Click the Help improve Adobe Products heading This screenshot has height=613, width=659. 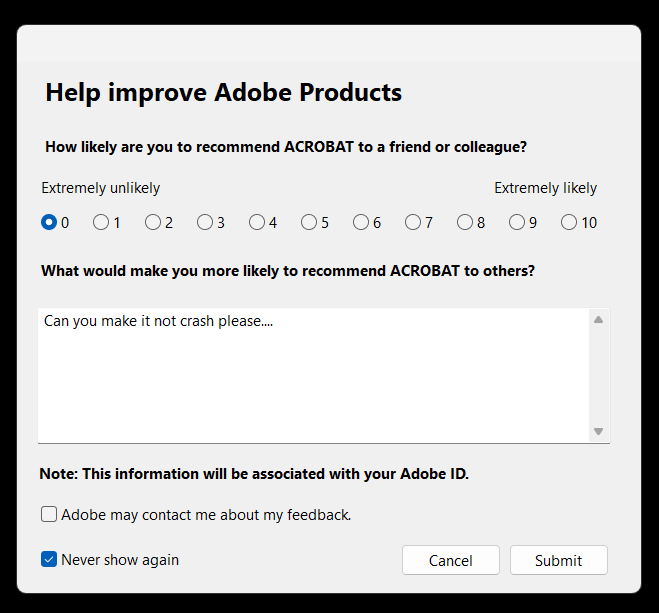[224, 93]
